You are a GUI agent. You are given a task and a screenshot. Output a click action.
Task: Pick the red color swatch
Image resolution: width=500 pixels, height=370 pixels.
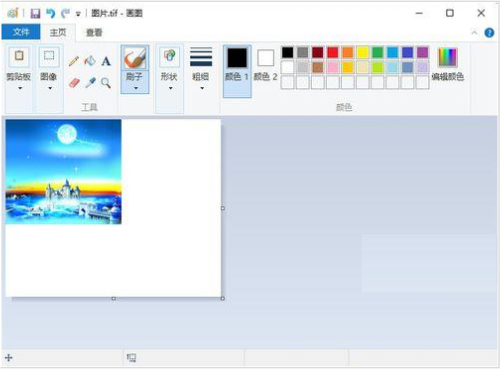tap(333, 53)
